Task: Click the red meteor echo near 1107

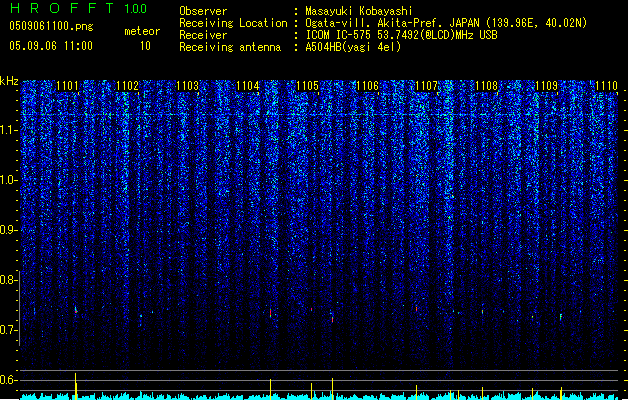Action: [416, 309]
